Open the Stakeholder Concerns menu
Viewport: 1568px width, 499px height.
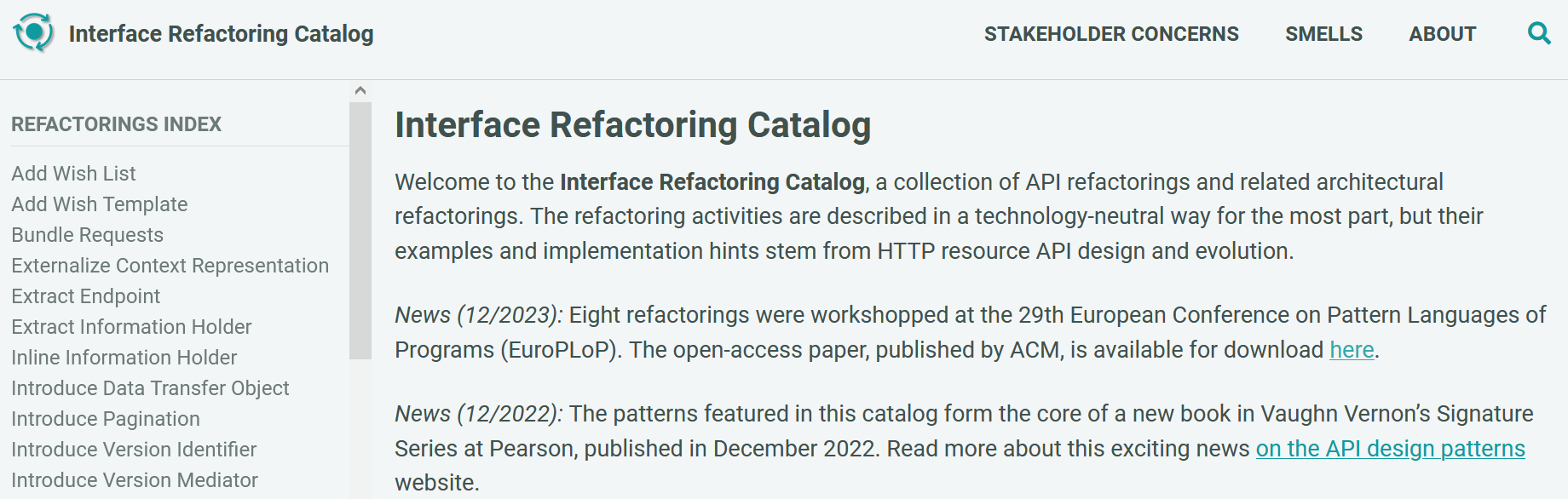pyautogui.click(x=1111, y=34)
